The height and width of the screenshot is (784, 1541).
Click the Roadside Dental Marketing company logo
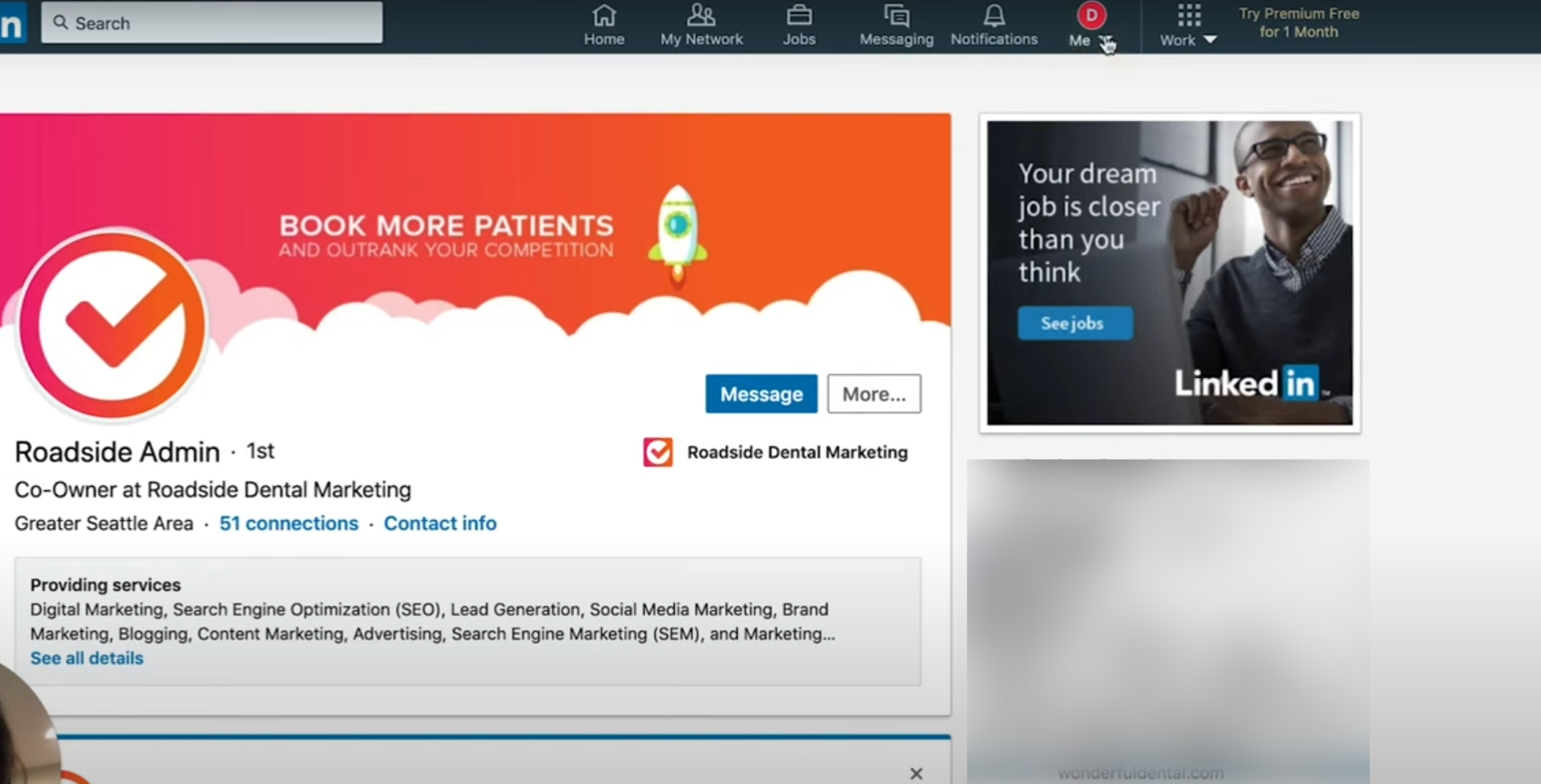pyautogui.click(x=658, y=453)
